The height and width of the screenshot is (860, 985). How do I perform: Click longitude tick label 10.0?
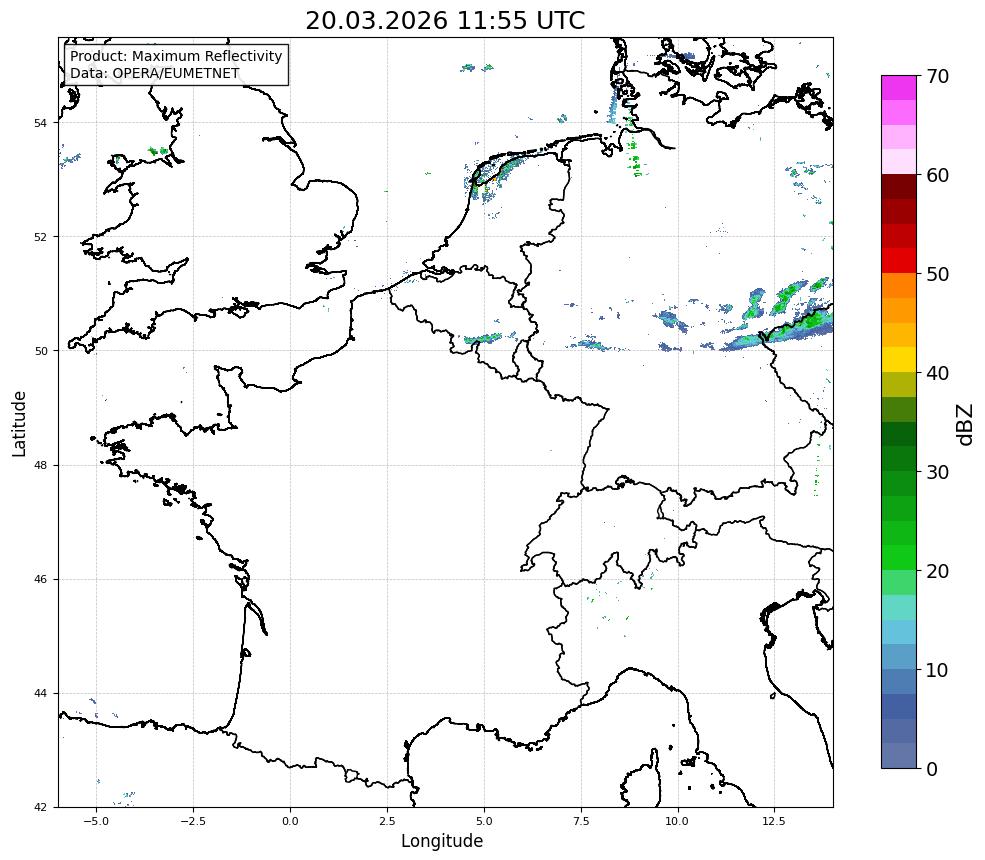tap(677, 821)
